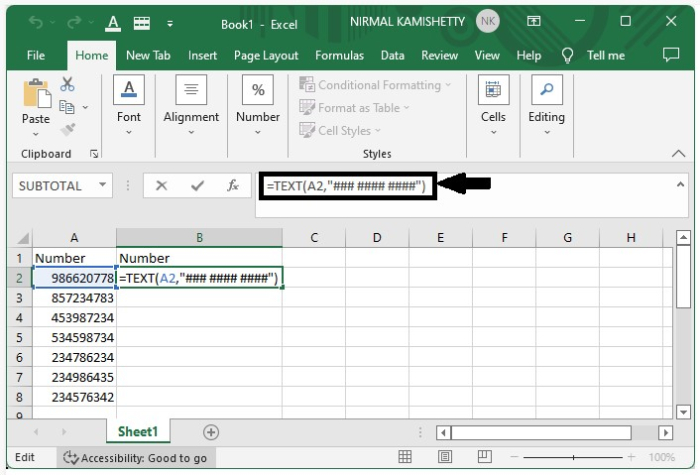Screen dimensions: 700x475
Task: Select column H header
Action: tap(631, 238)
